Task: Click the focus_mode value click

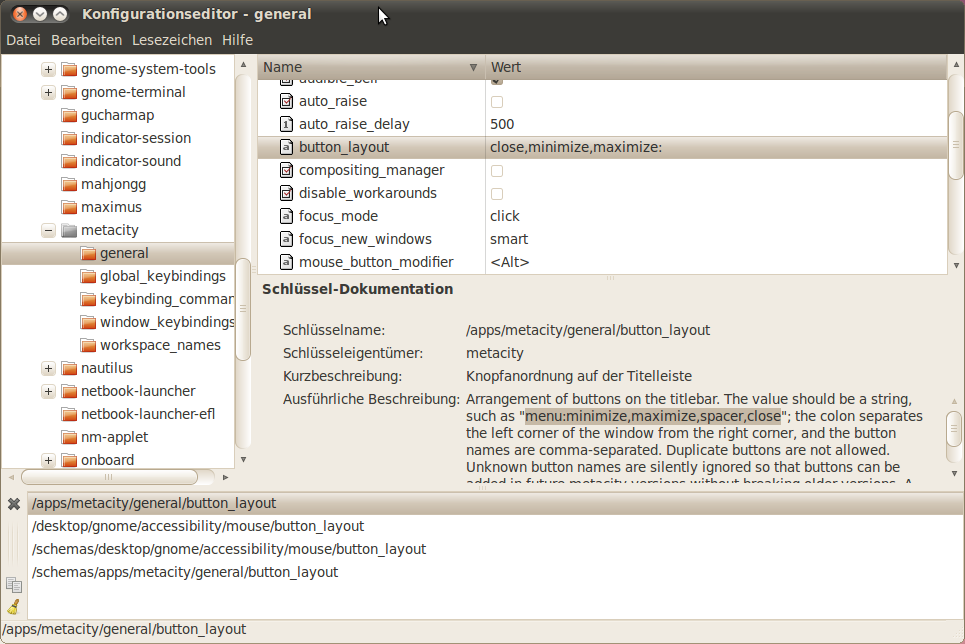Action: pos(505,216)
